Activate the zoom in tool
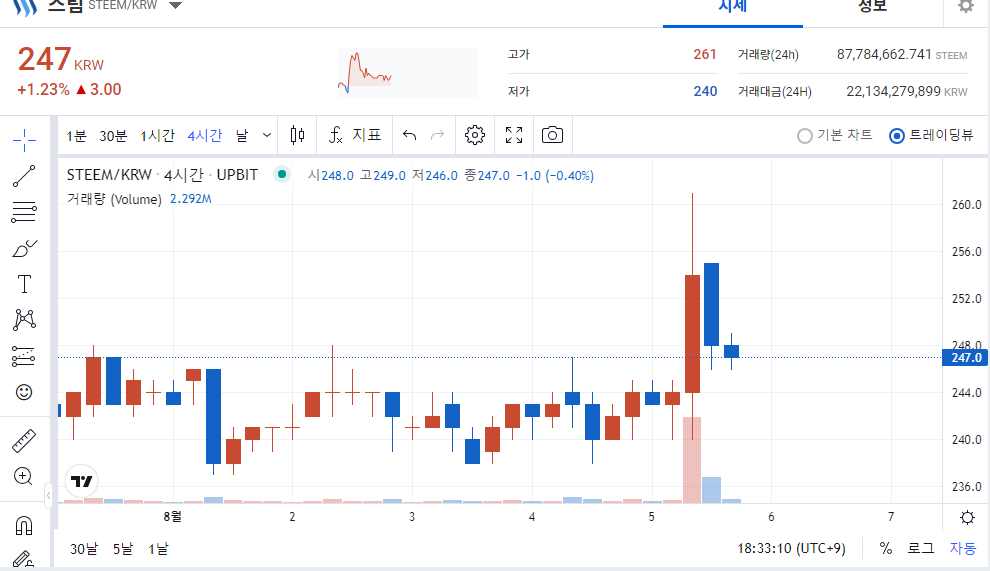The height and width of the screenshot is (571, 990). pyautogui.click(x=23, y=476)
